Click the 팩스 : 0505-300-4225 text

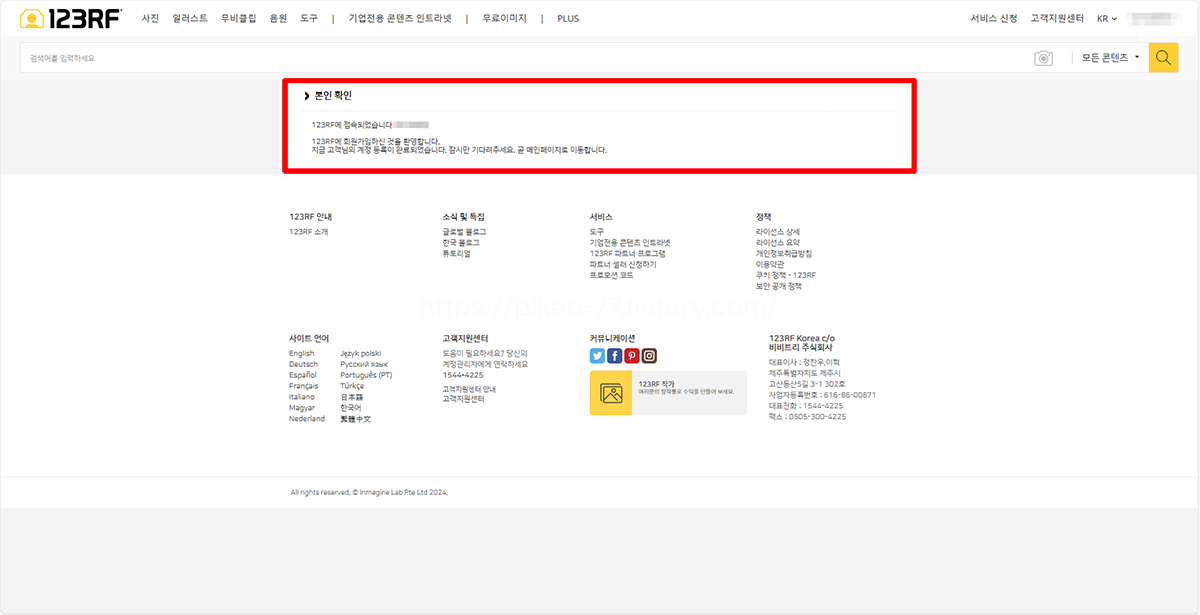[x=807, y=417]
